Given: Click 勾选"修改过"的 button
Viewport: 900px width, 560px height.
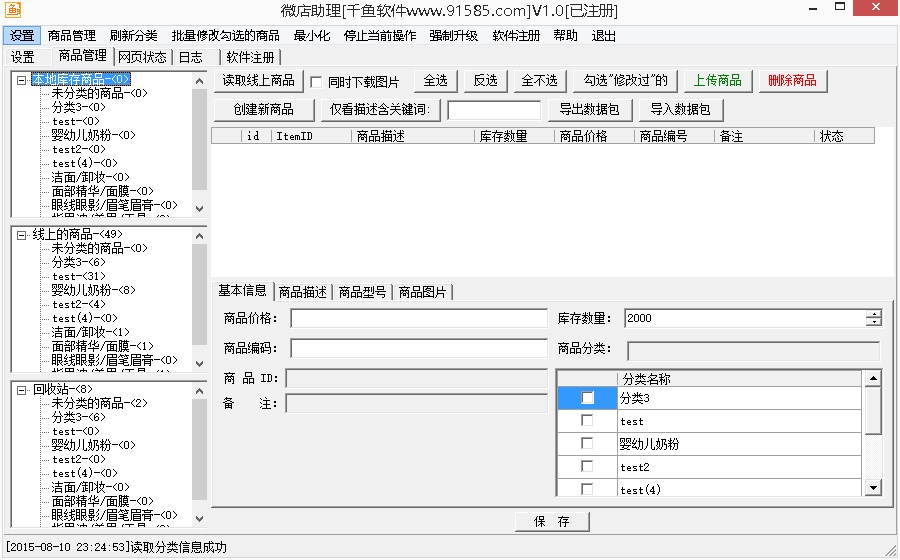Looking at the screenshot, I should pos(626,80).
